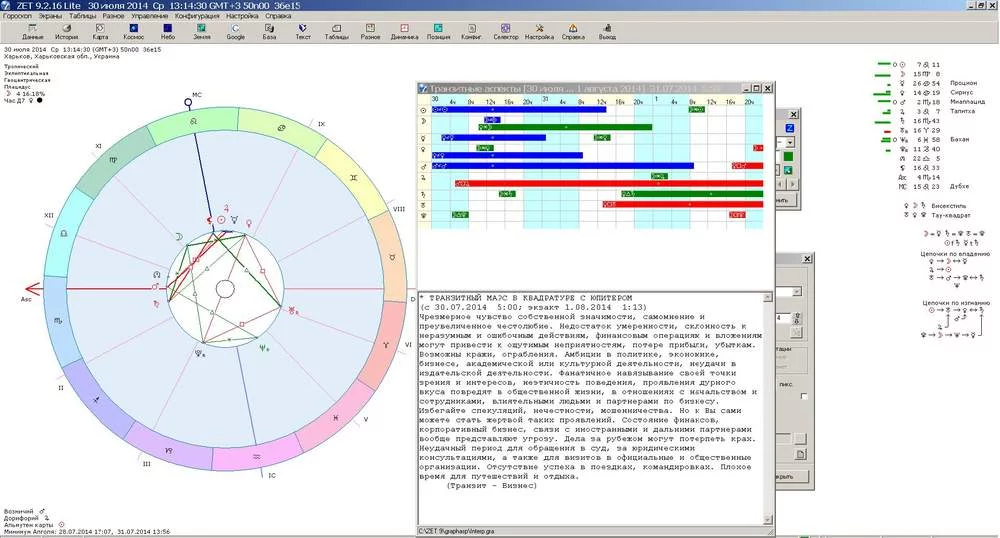Viewport: 1000px width, 538px height.
Task: Click the blue Z icon in side panel
Action: coord(789,129)
